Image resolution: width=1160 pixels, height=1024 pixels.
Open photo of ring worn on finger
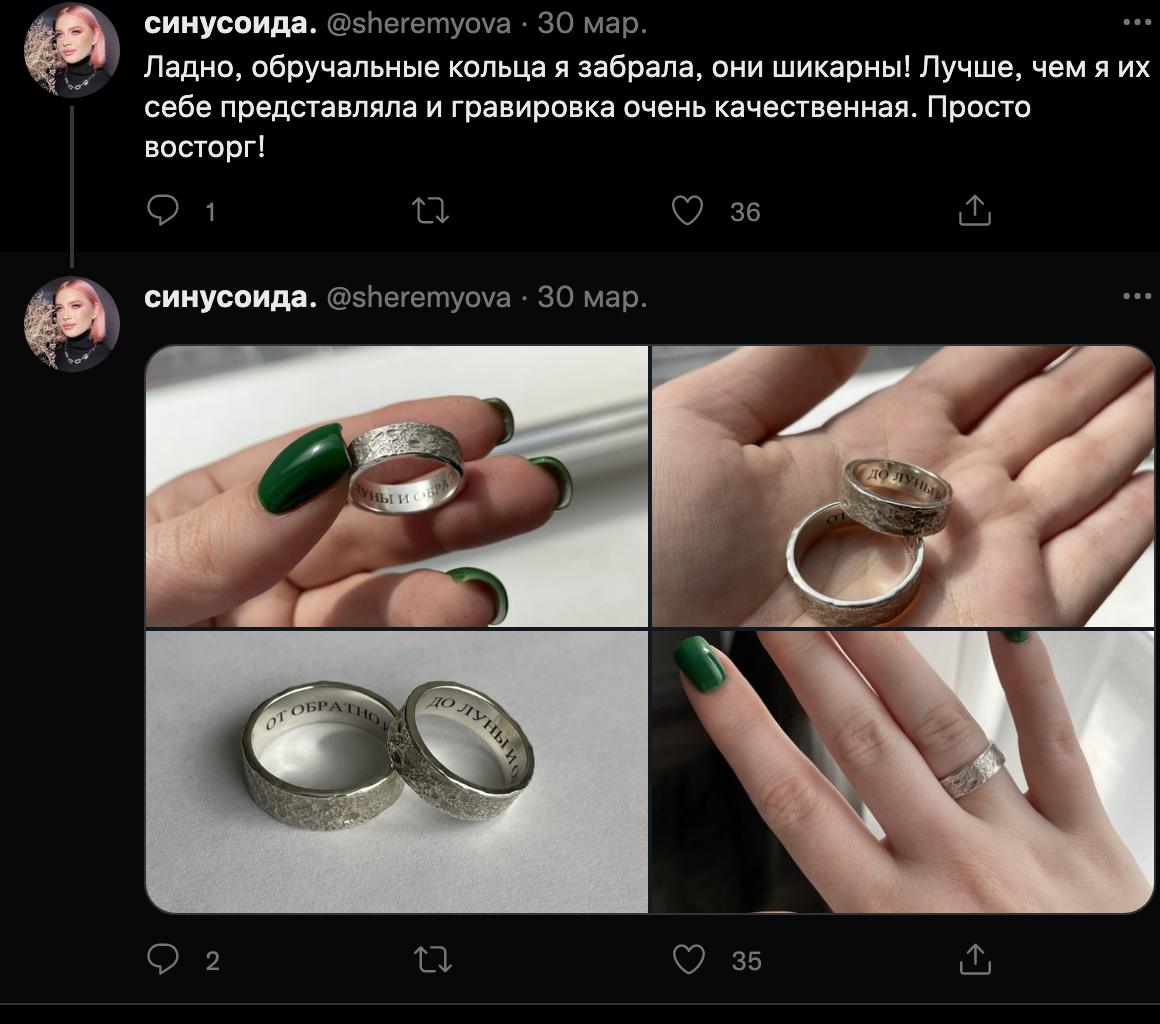(x=903, y=771)
